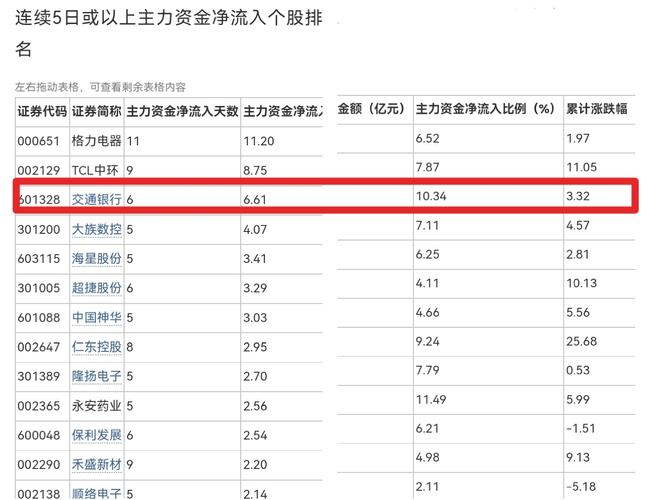Select the 连续5日或以上主力资金净流入个股排名 title
Image resolution: width=650 pixels, height=500 pixels.
[168, 33]
